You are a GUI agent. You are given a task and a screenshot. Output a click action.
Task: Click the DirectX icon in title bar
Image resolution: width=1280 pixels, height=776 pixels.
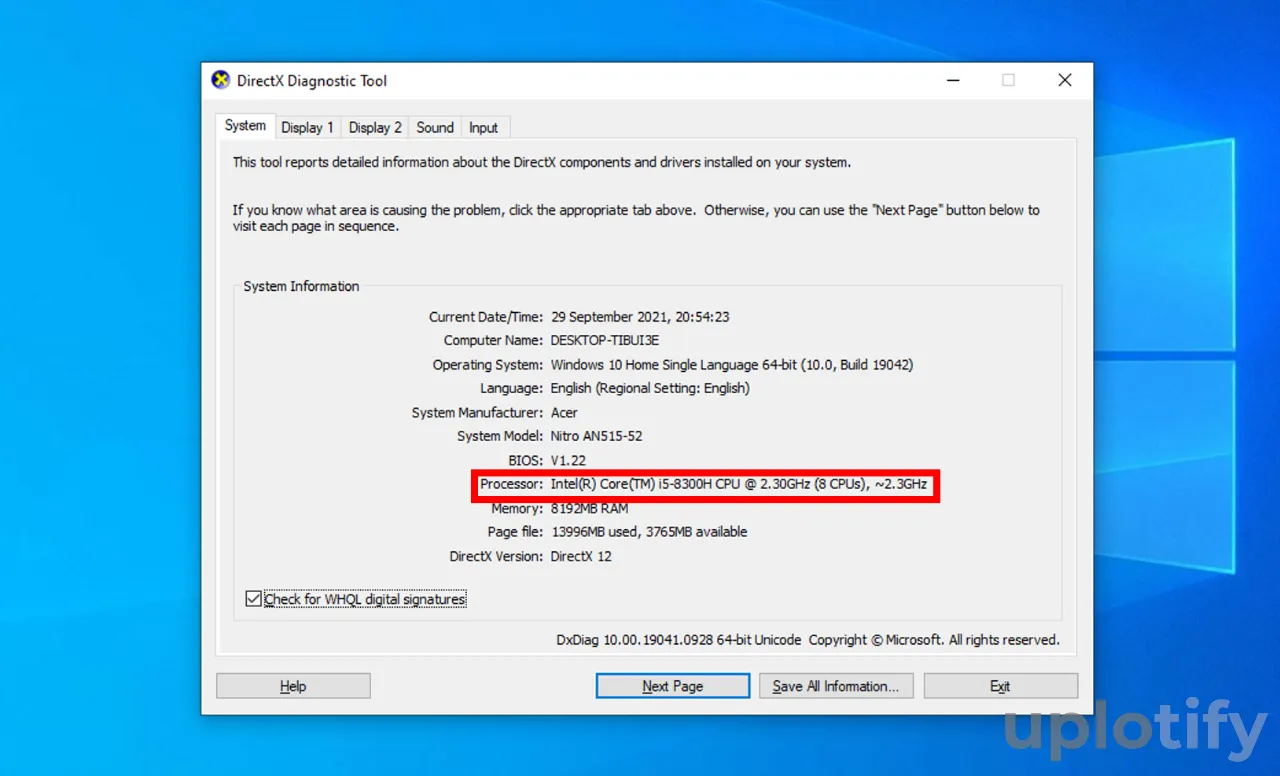(x=220, y=80)
